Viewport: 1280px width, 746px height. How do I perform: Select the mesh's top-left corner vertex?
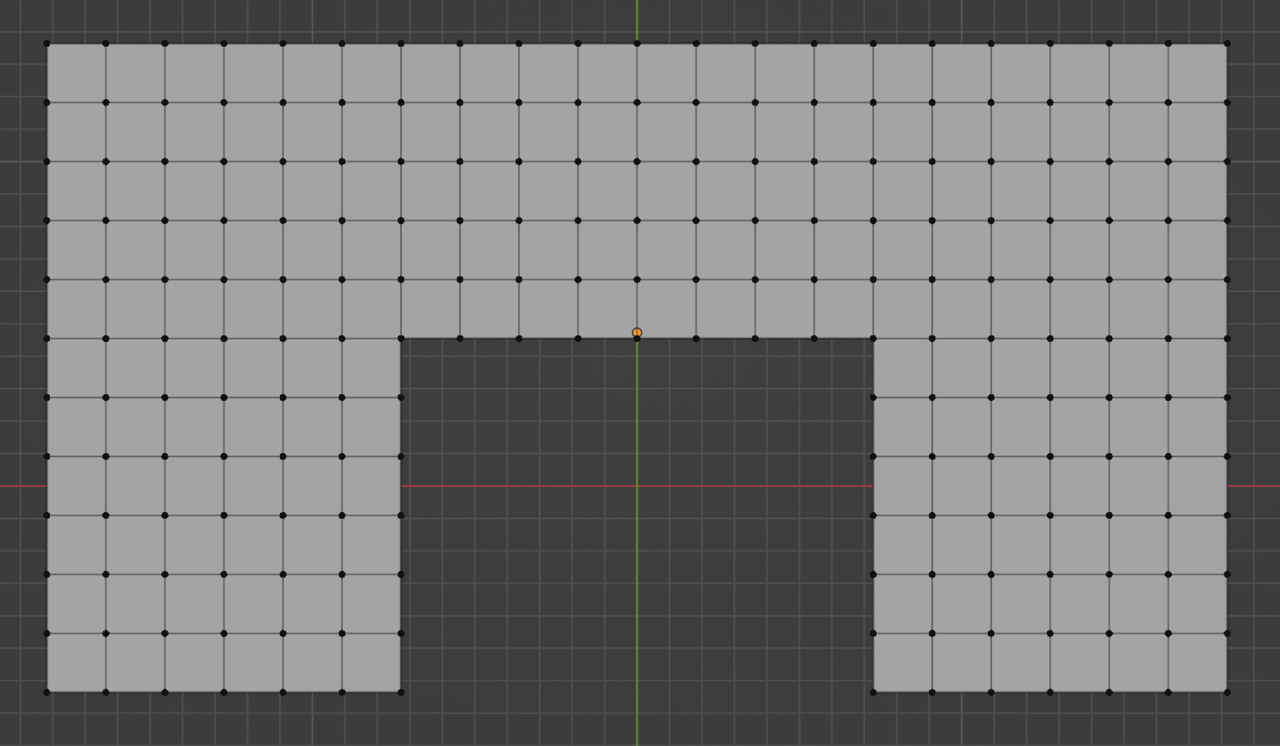coord(47,44)
